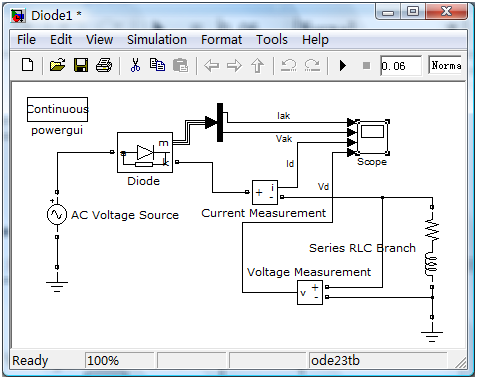Viewport: 477px width, 379px height.
Task: Click the Diode1 window title icon
Action: coord(18,15)
